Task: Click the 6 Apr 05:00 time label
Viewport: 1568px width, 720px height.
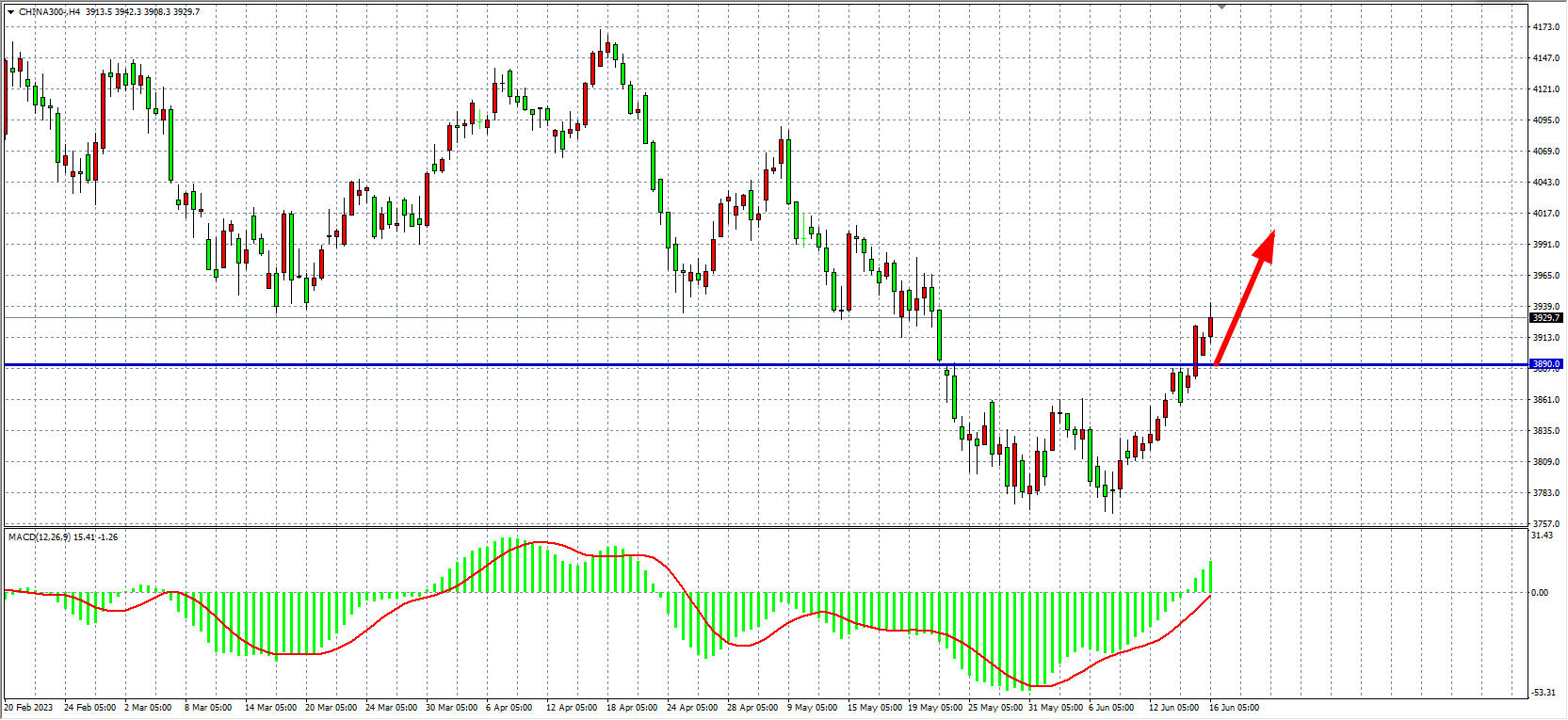Action: coord(509,708)
